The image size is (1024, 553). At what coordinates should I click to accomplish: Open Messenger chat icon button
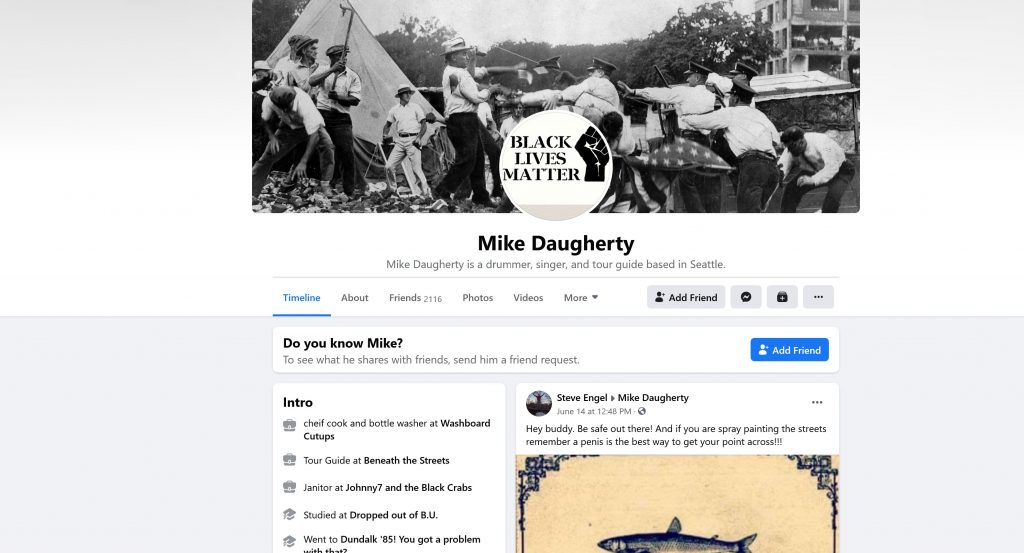click(746, 297)
